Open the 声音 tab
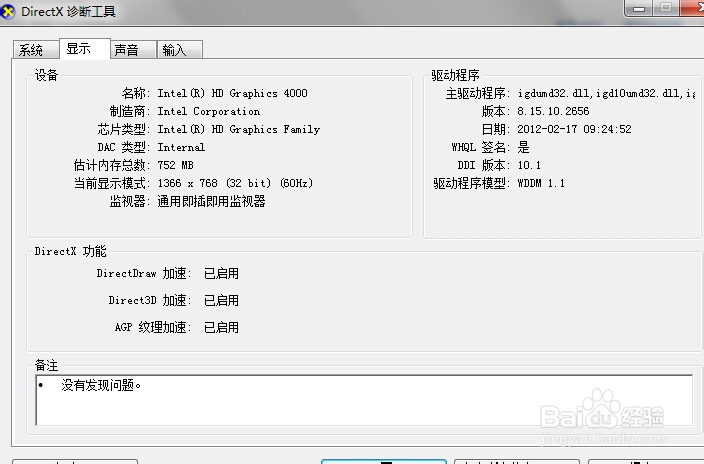 click(133, 49)
